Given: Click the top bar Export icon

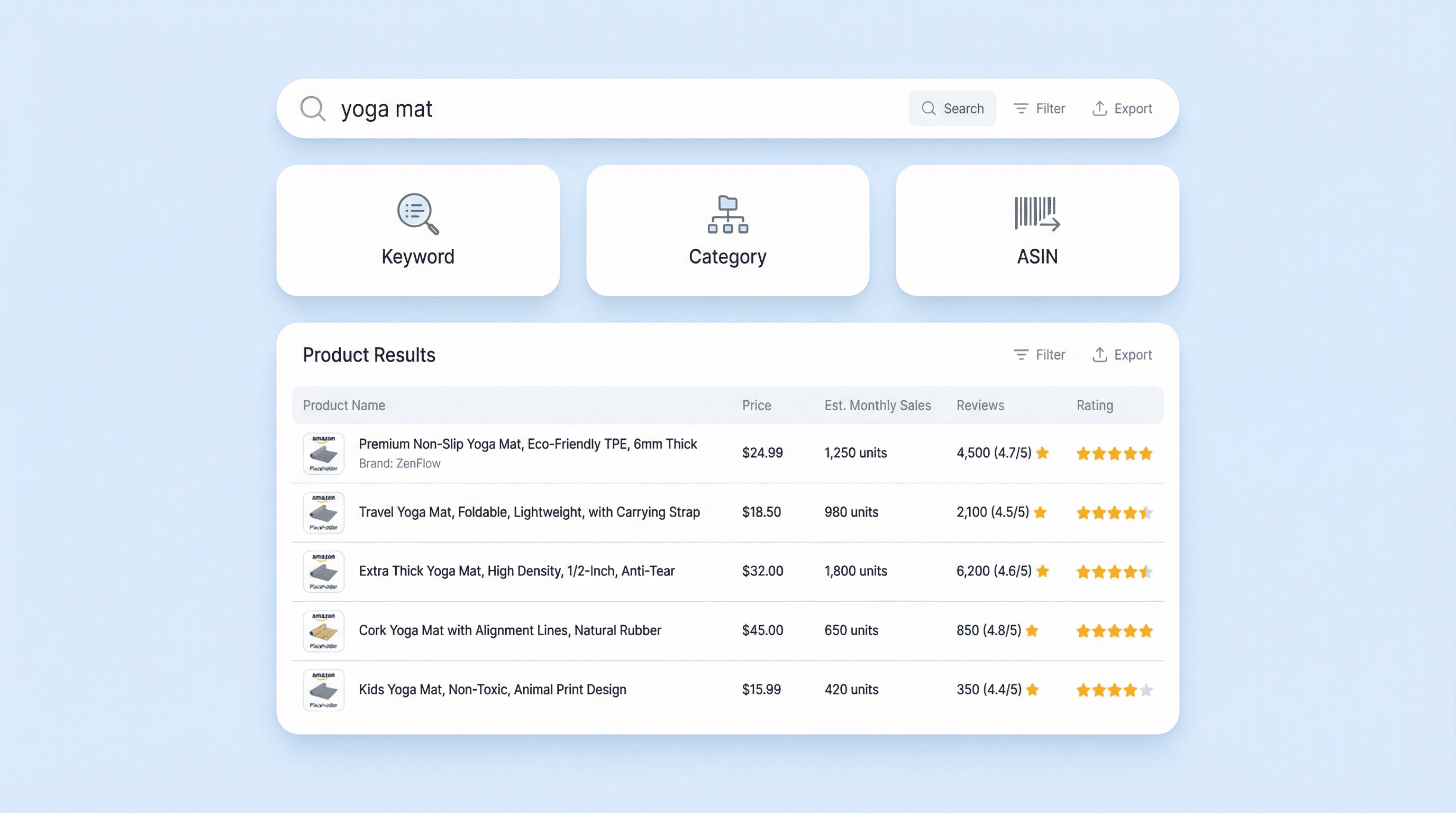Looking at the screenshot, I should [x=1099, y=109].
